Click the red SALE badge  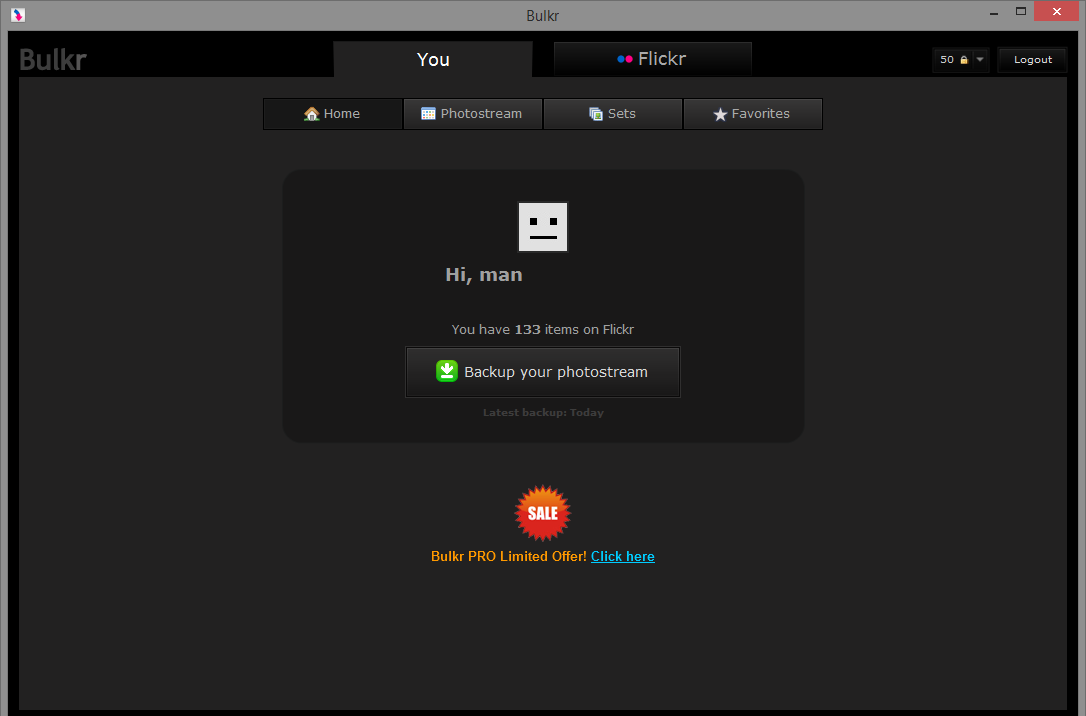[543, 513]
